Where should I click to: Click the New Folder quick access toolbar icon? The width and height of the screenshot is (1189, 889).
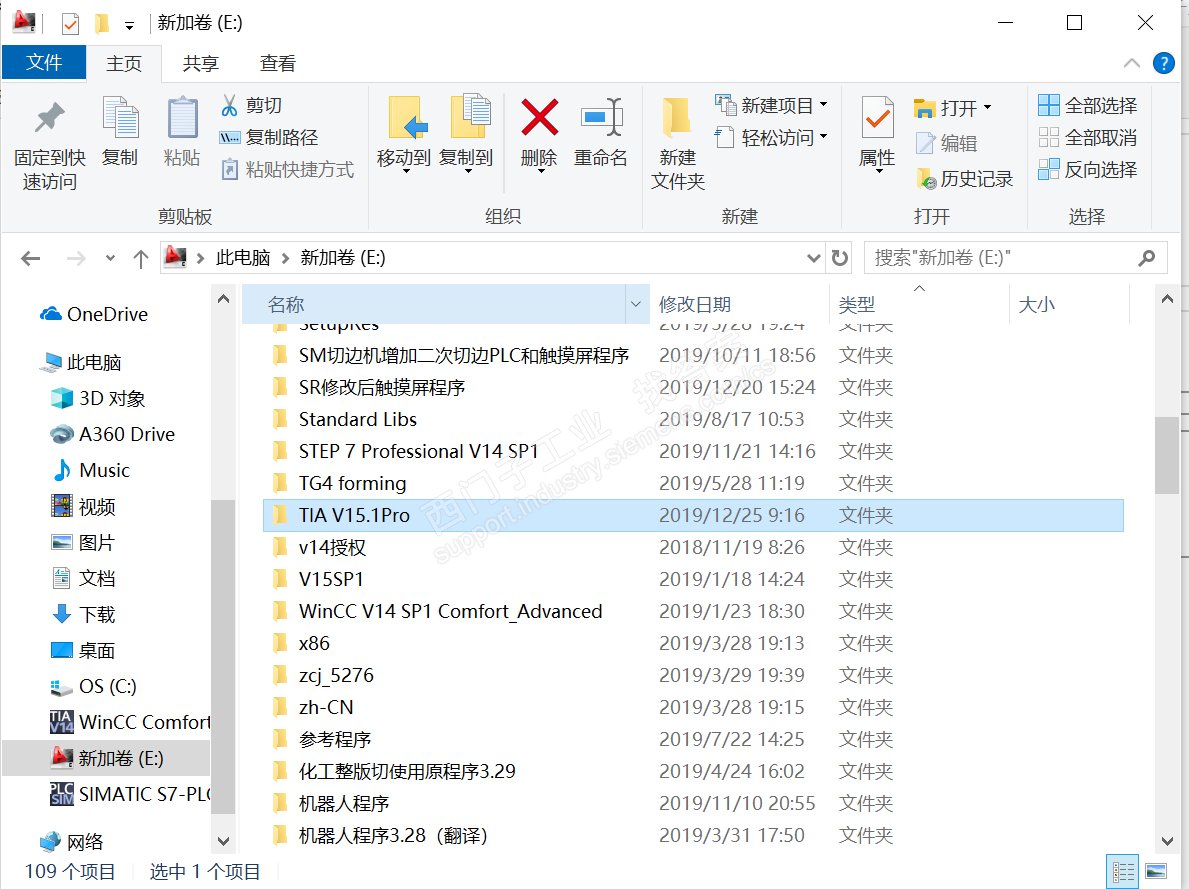(x=102, y=24)
